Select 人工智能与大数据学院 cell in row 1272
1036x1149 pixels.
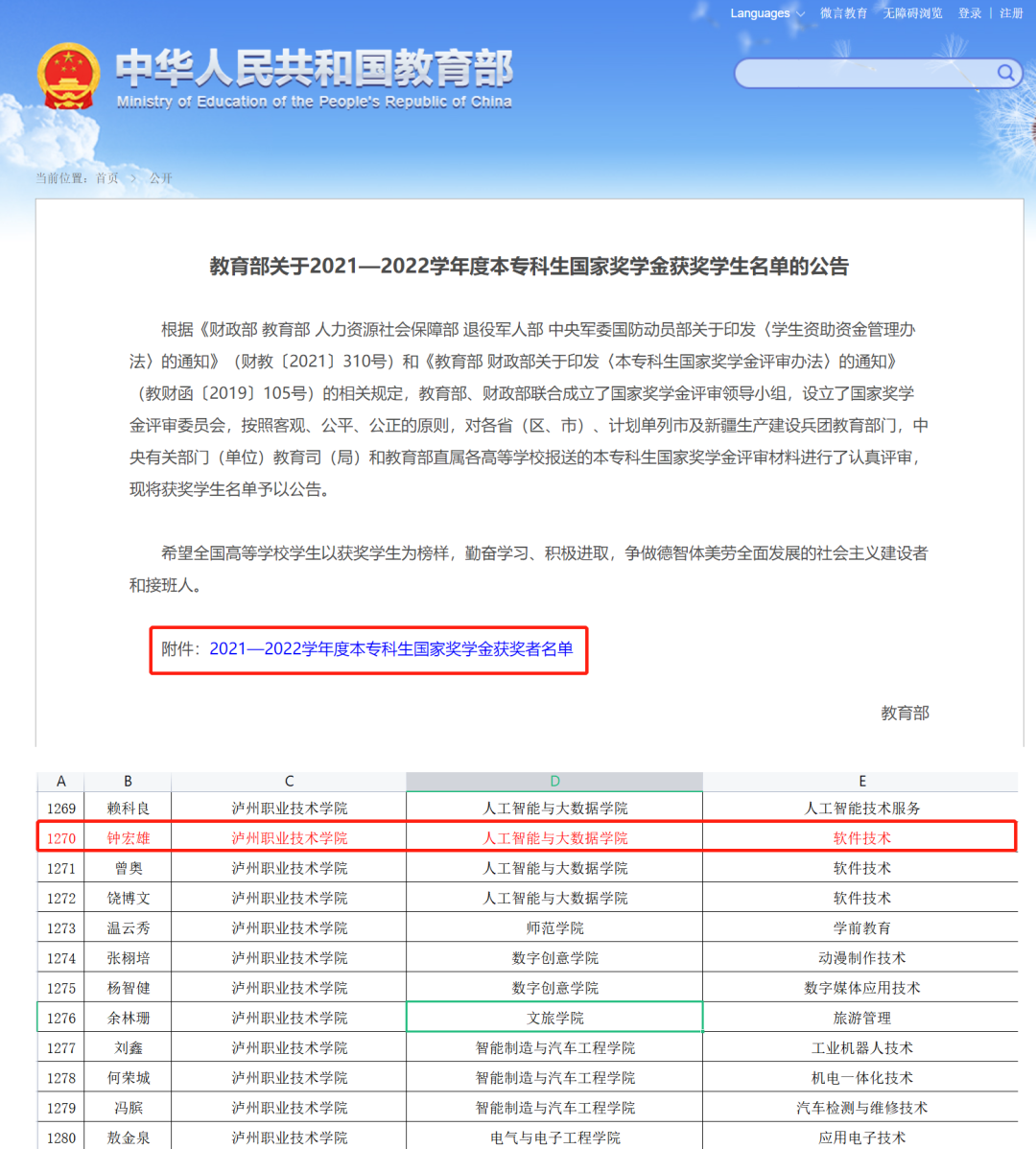coord(554,898)
